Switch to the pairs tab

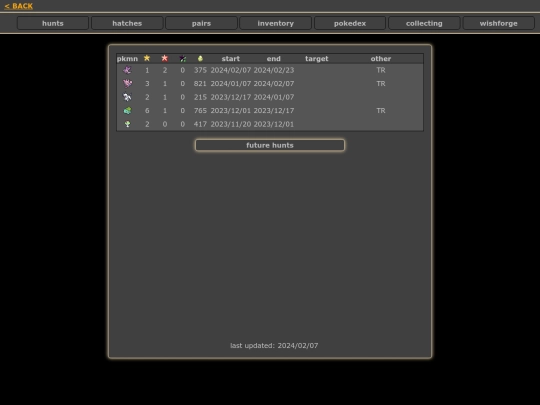coord(201,23)
